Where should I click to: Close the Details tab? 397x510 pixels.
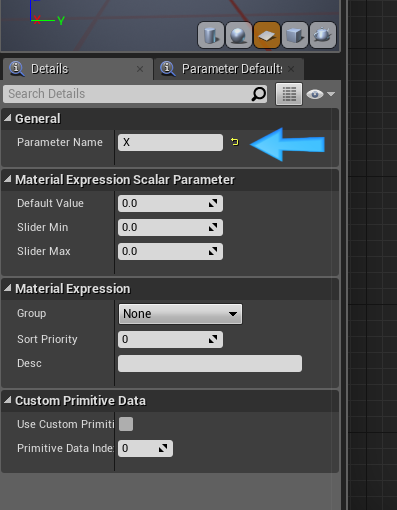pos(140,69)
